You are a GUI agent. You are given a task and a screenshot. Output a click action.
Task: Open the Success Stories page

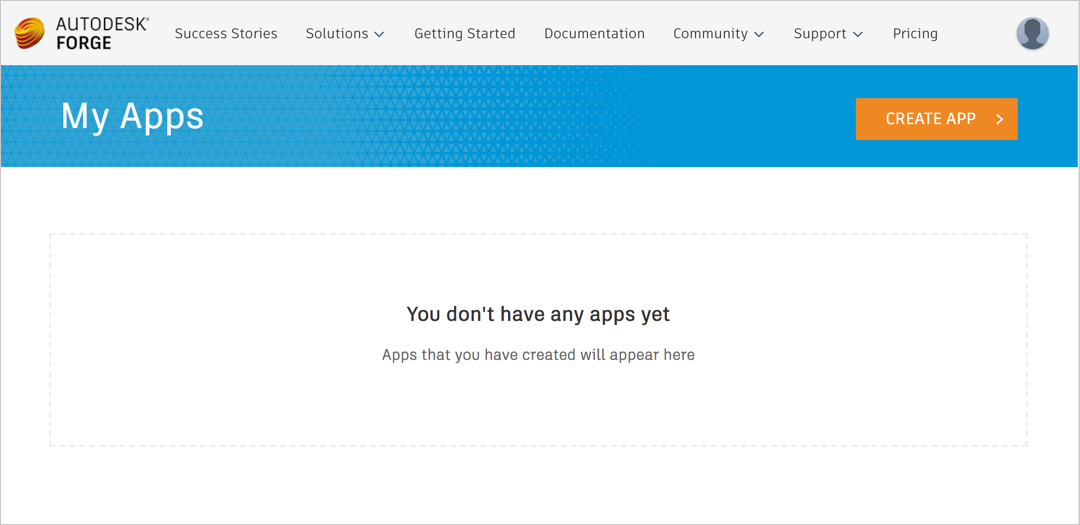(226, 33)
